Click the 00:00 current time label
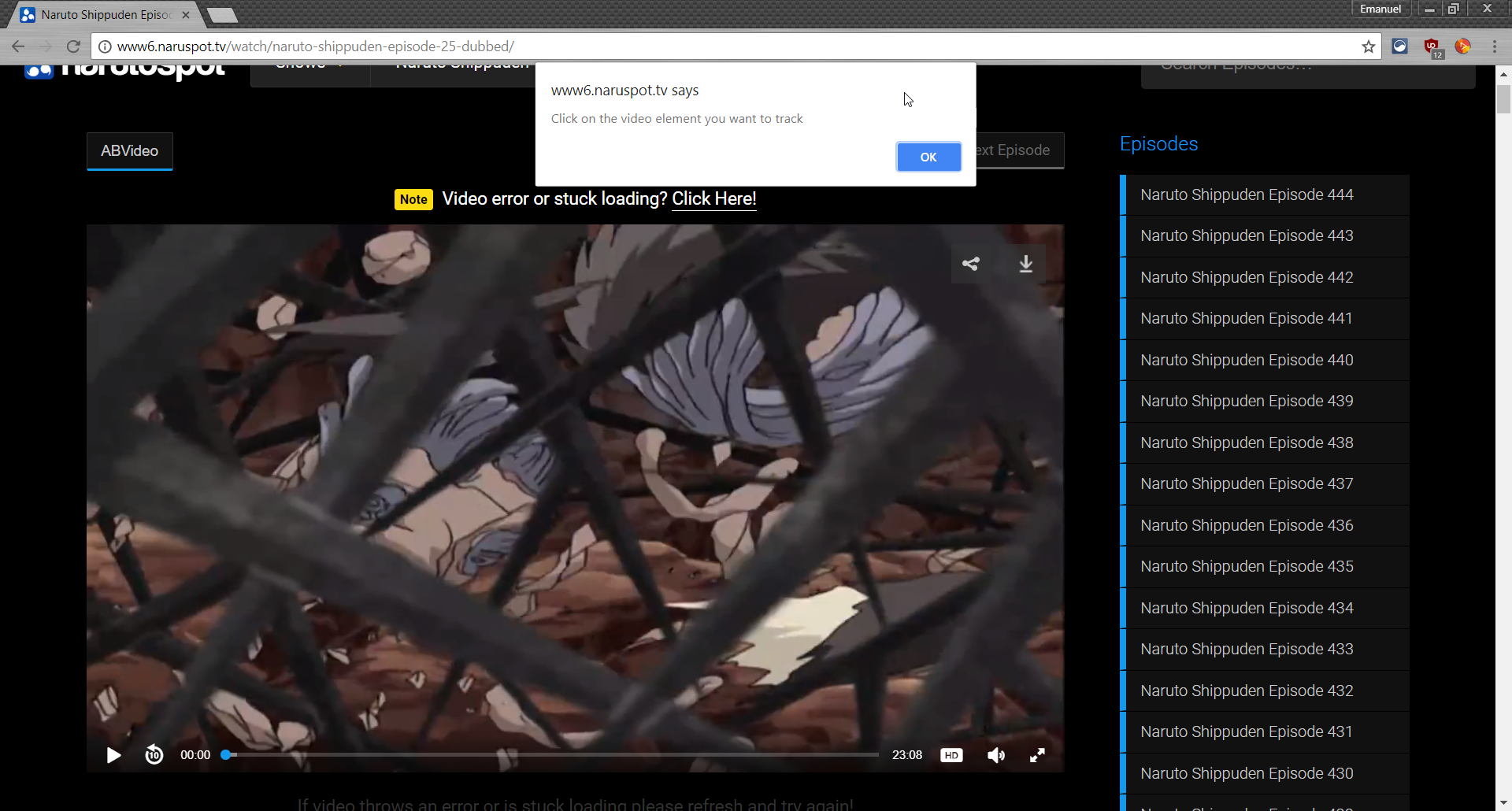The height and width of the screenshot is (811, 1512). pyautogui.click(x=195, y=755)
